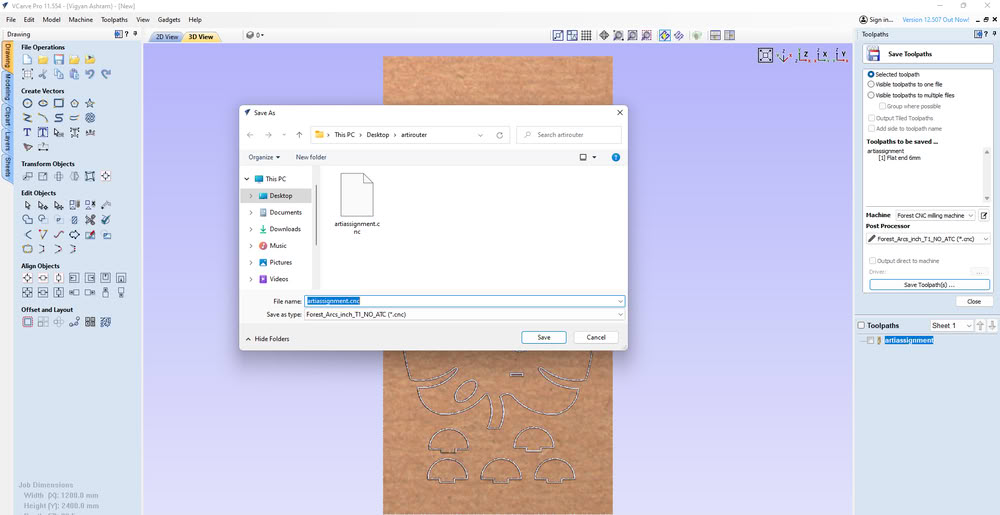Click the 'Save Toolpath(s) ...' button
Screen dimensions: 1000x515
(929, 285)
